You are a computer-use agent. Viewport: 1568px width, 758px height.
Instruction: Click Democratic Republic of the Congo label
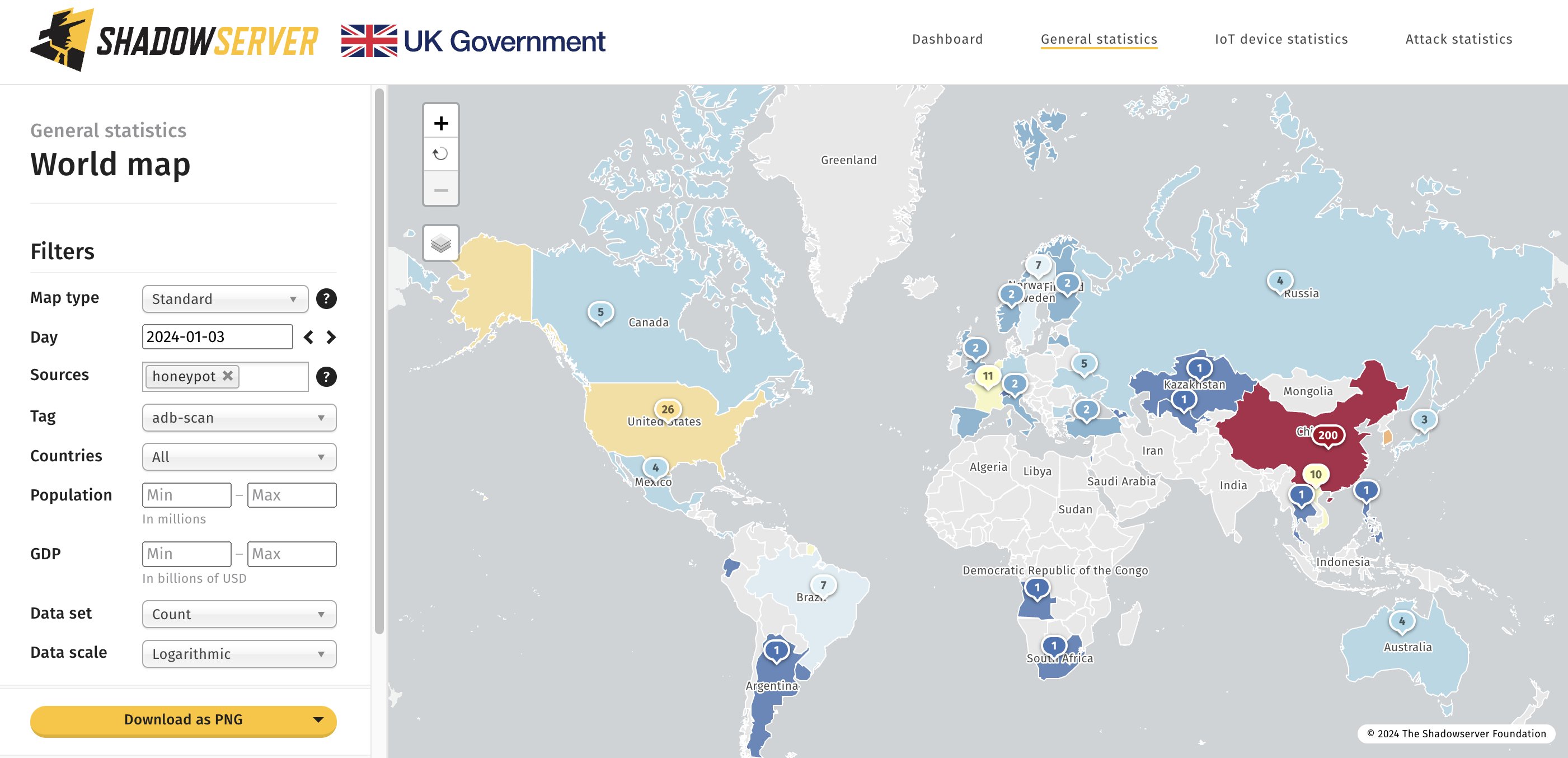pyautogui.click(x=1055, y=570)
